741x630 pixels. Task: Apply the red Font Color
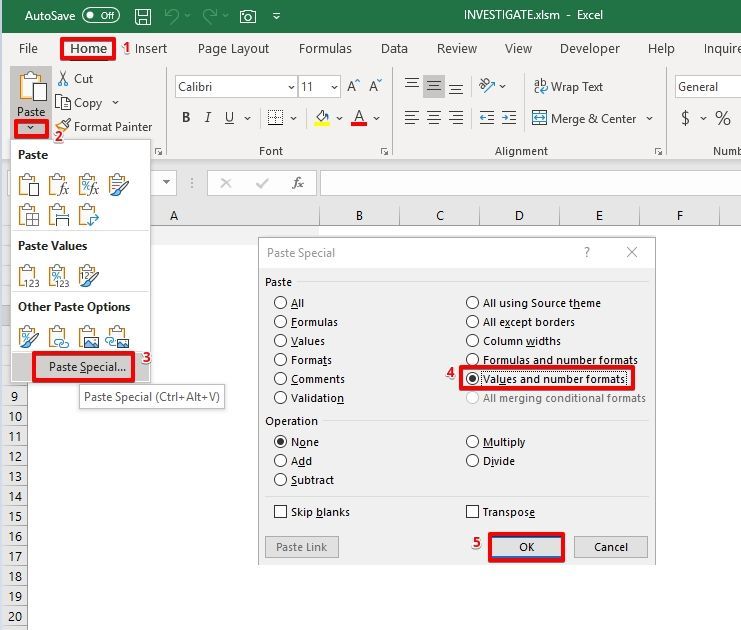pyautogui.click(x=359, y=117)
